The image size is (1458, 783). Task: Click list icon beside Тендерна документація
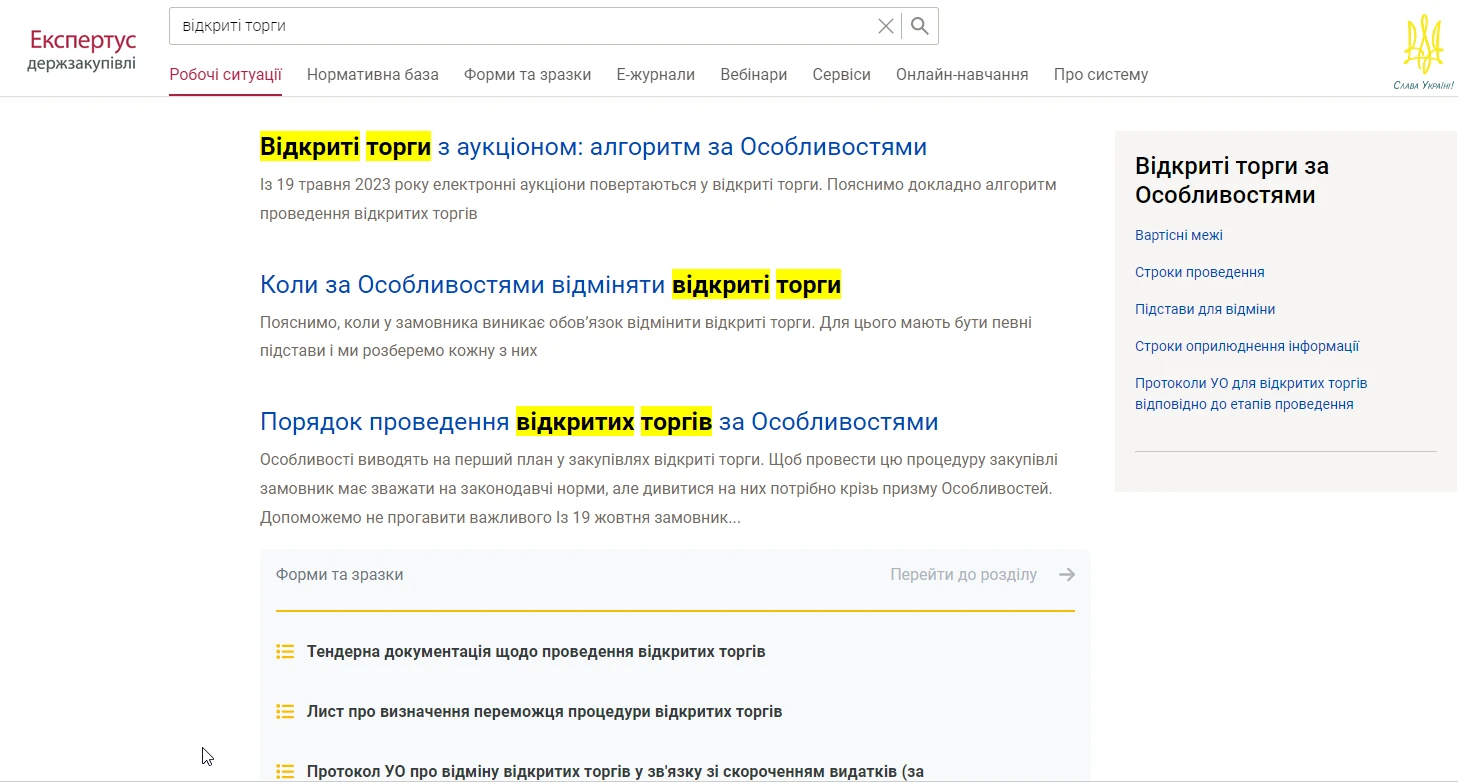point(285,651)
